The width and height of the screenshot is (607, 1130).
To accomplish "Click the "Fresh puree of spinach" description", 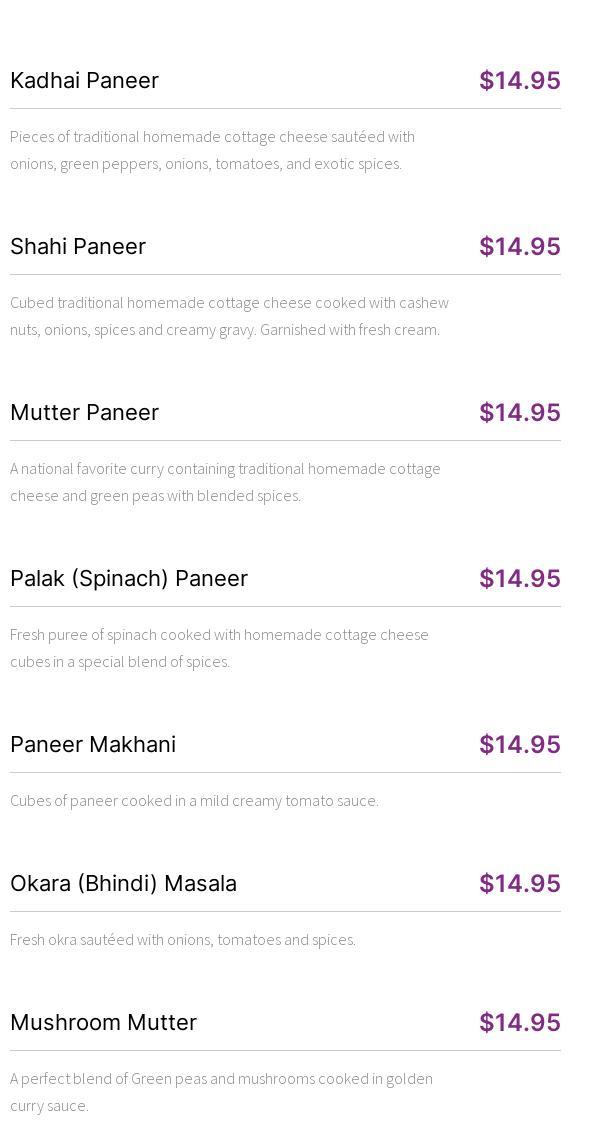I will (x=219, y=648).
